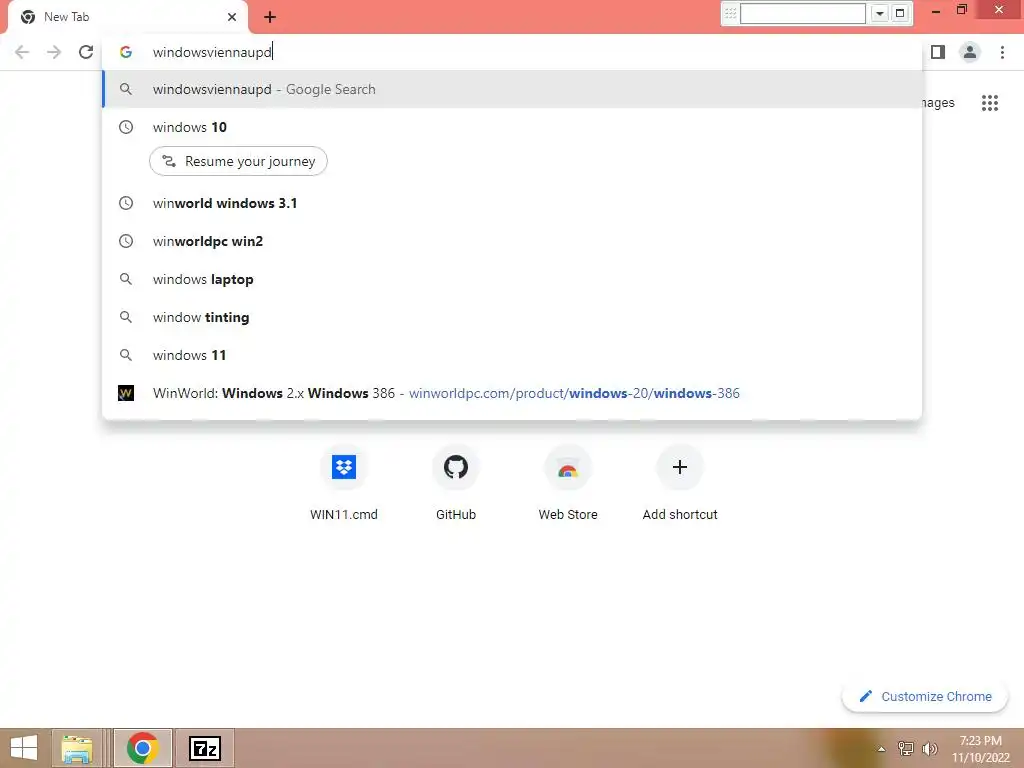Open File Explorer from taskbar
1024x768 pixels.
[76, 748]
